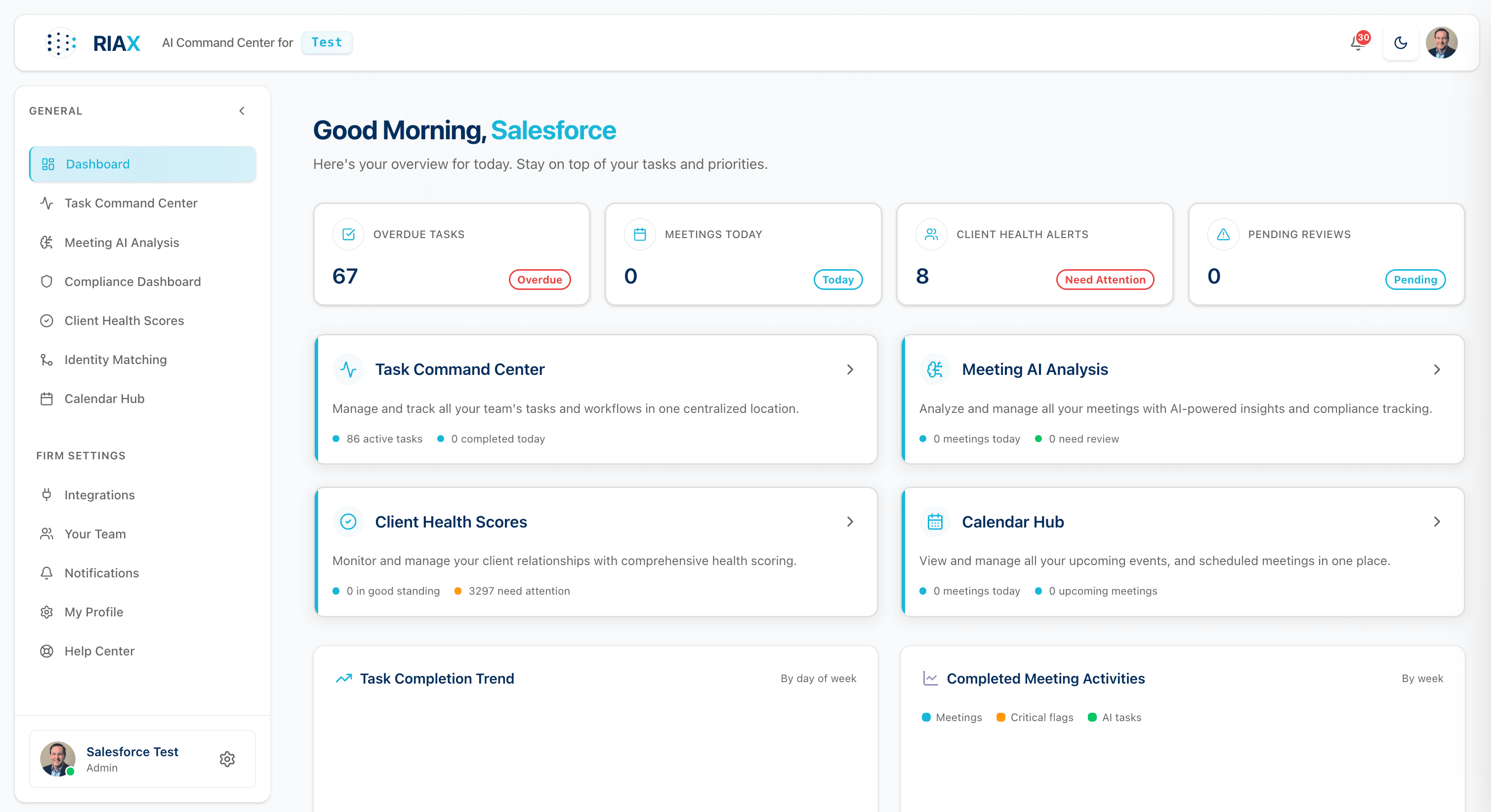Toggle the Critical flags legend item
The height and width of the screenshot is (812, 1491).
(x=1035, y=717)
